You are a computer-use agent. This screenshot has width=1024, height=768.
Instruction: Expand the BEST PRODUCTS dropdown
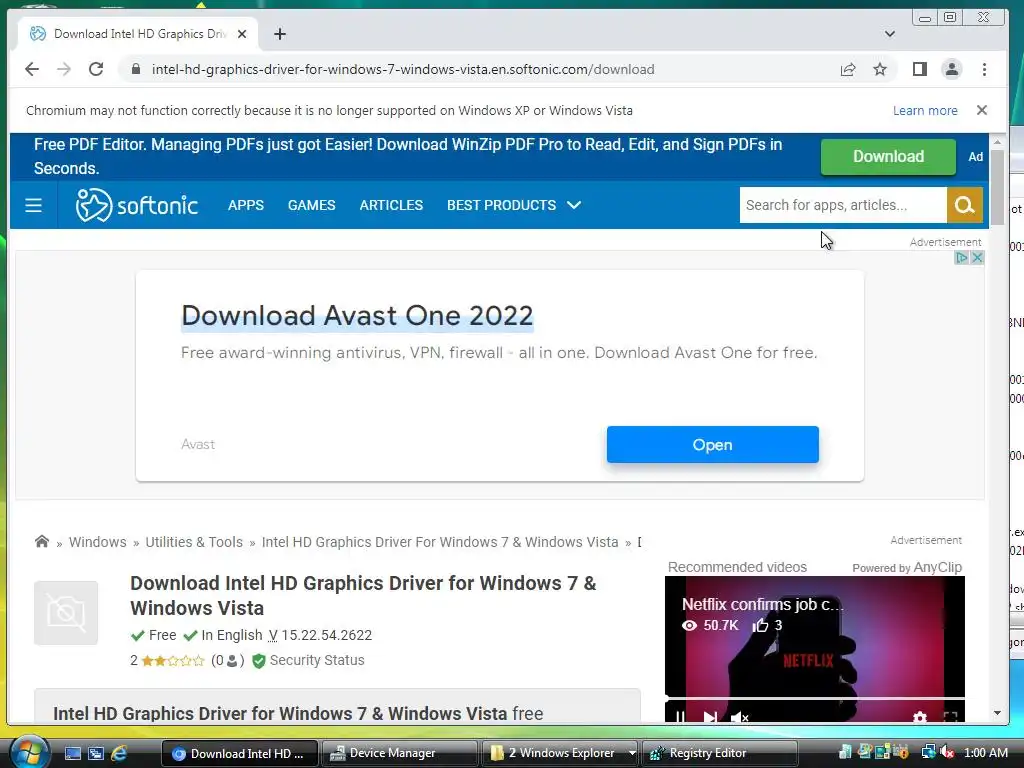point(514,205)
